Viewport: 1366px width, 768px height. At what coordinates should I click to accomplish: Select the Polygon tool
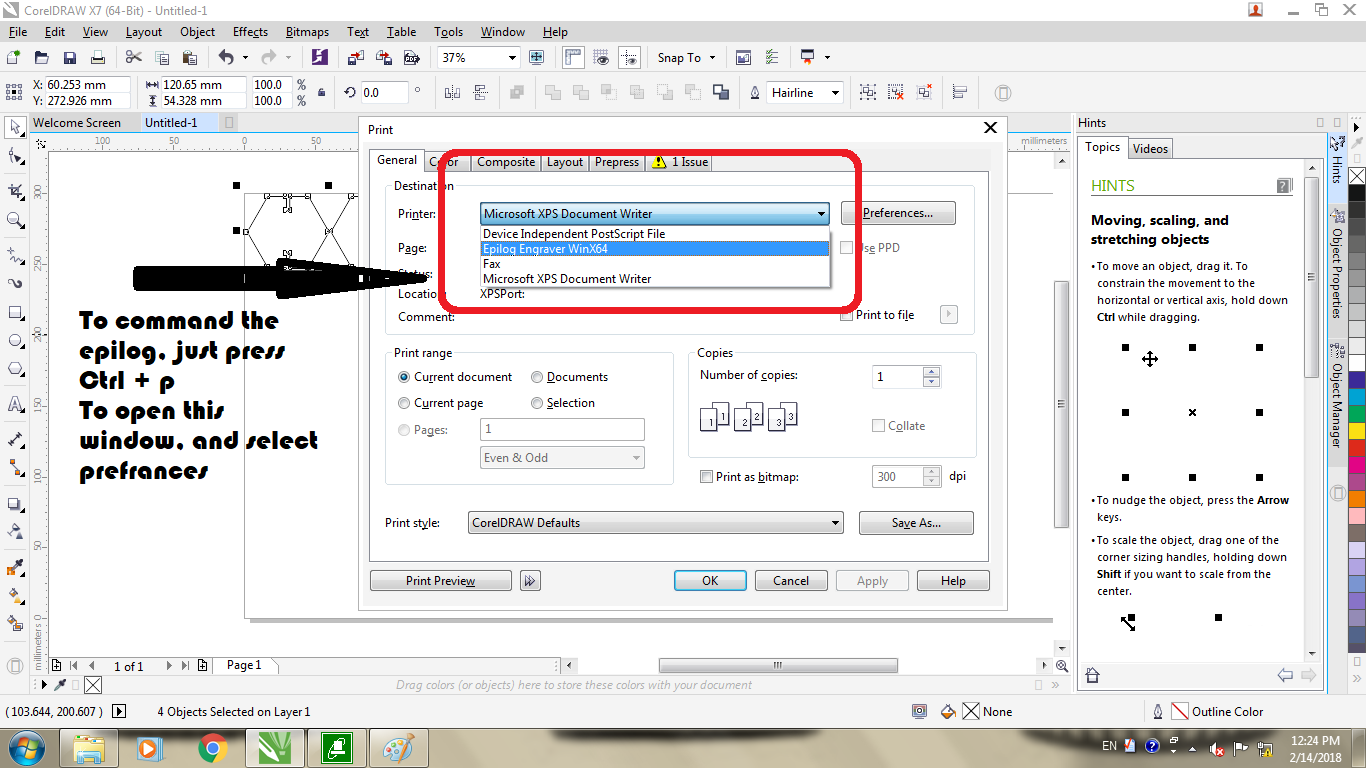pyautogui.click(x=15, y=368)
